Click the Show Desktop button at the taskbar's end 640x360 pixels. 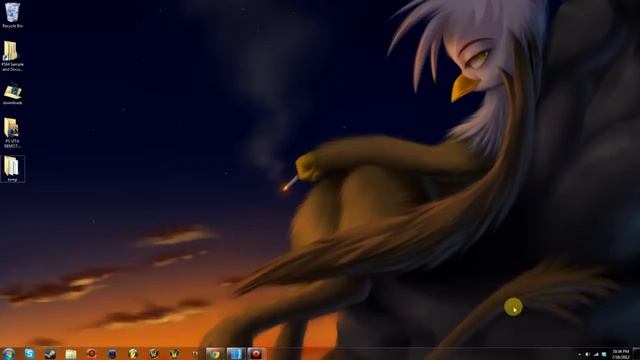click(636, 354)
